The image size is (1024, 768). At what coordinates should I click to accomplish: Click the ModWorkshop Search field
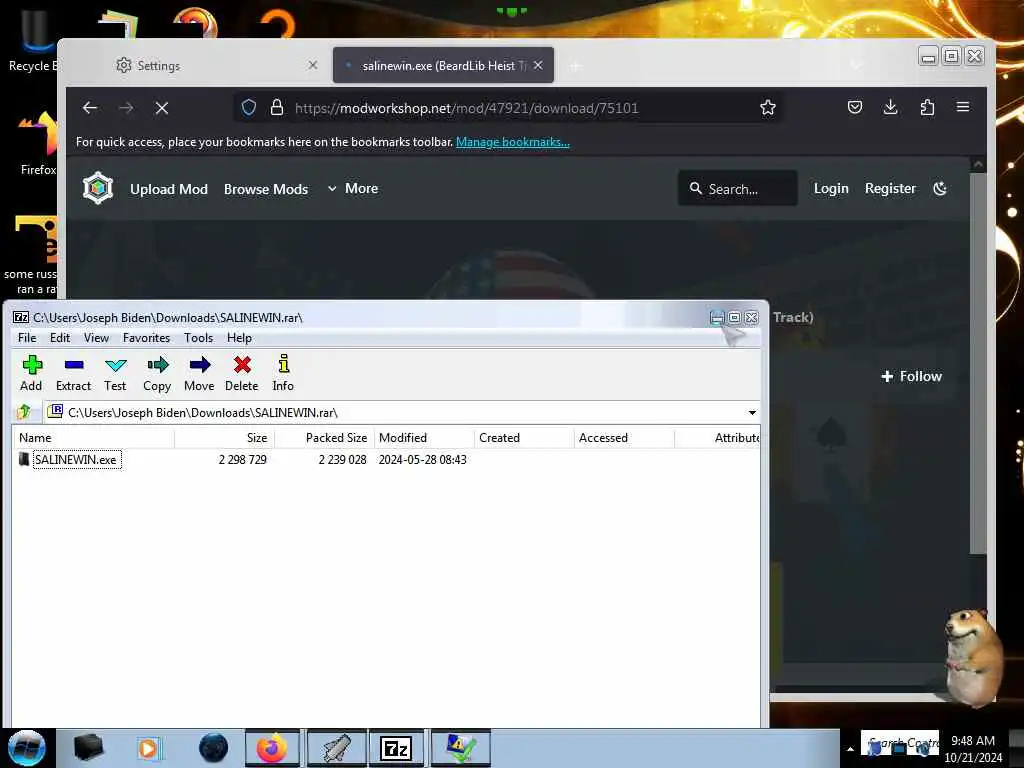pos(737,189)
